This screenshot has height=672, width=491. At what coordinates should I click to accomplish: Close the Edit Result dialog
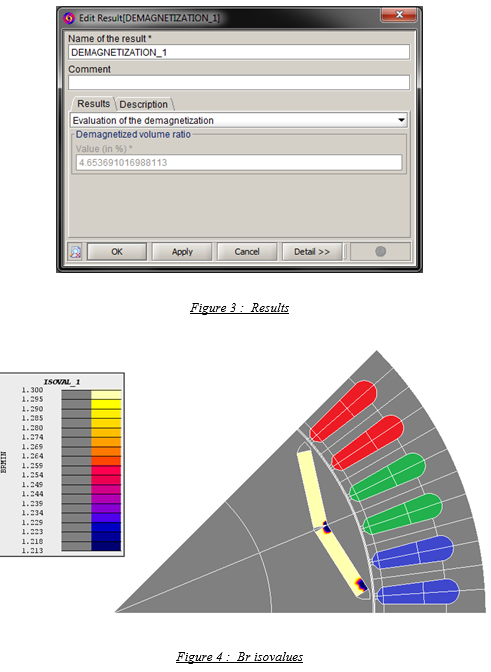[399, 15]
